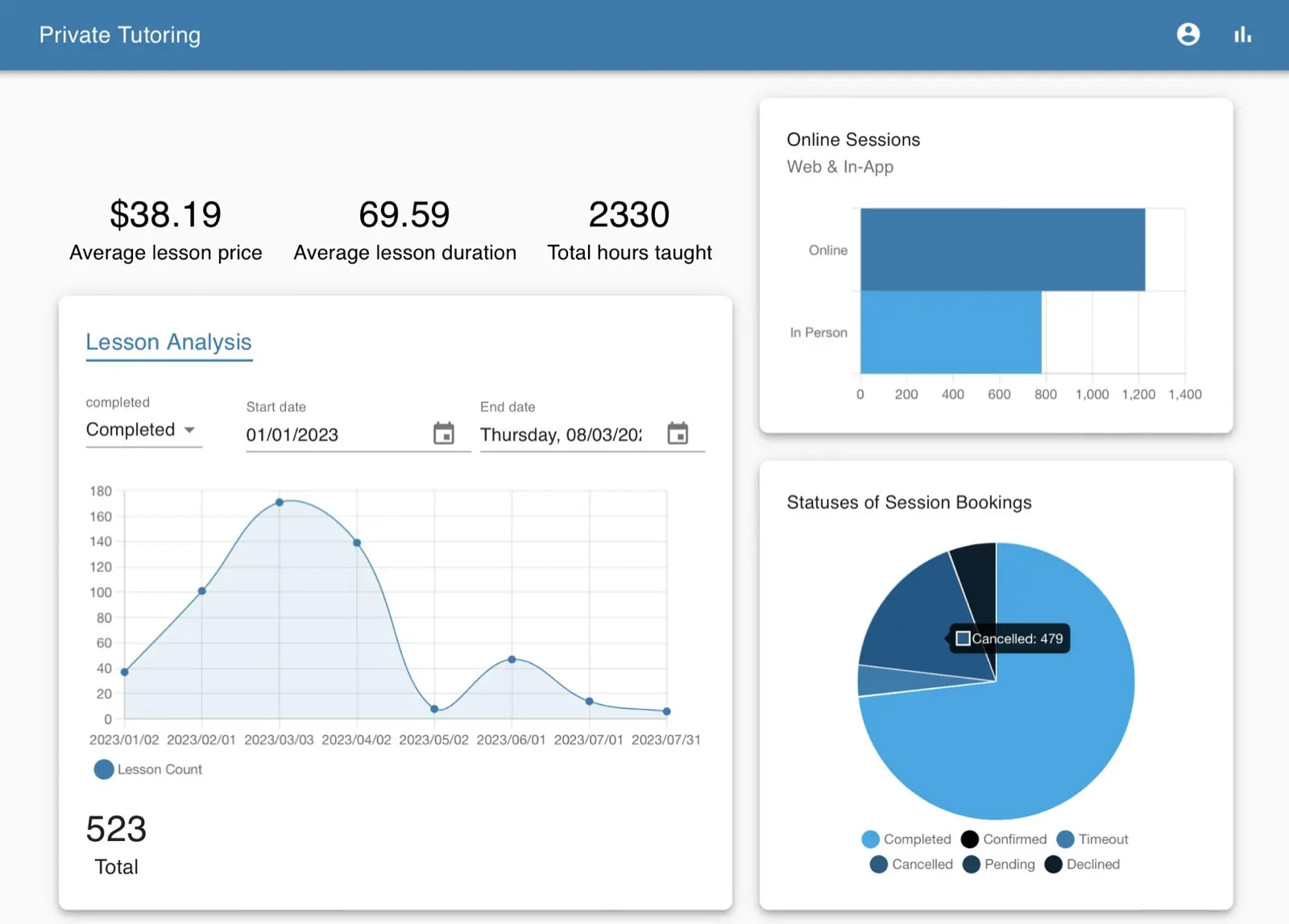Click the 2023/07/01 data point on line chart

(x=590, y=702)
